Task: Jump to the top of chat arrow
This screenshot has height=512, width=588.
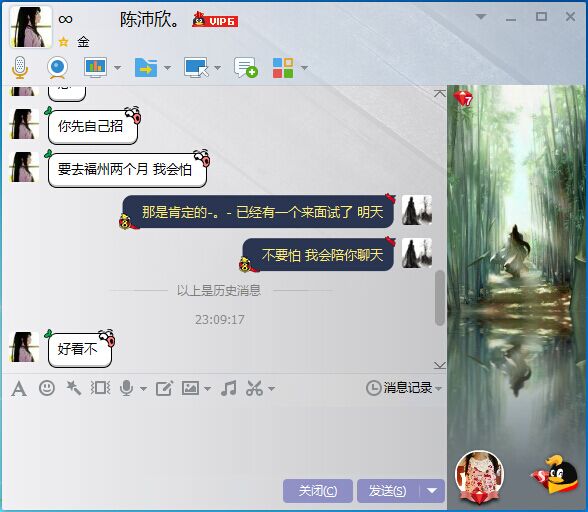Action: coord(440,93)
